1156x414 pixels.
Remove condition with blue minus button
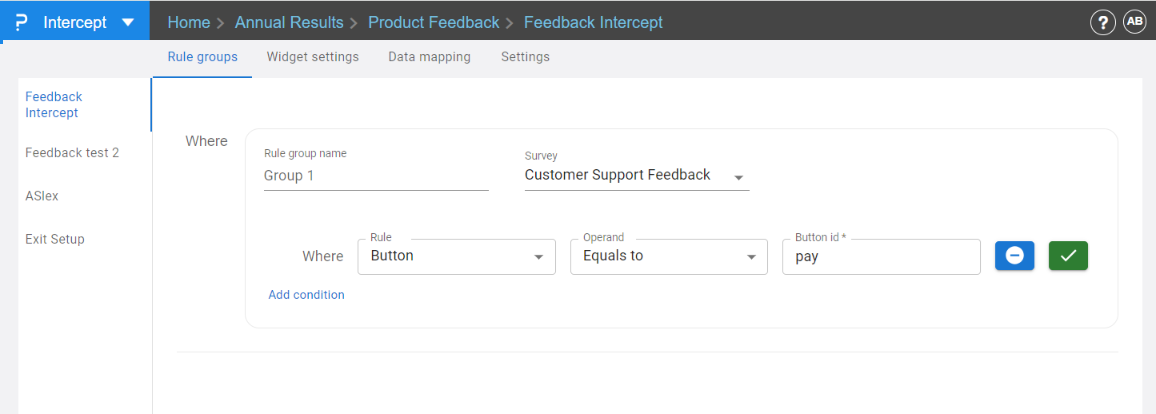click(1014, 256)
